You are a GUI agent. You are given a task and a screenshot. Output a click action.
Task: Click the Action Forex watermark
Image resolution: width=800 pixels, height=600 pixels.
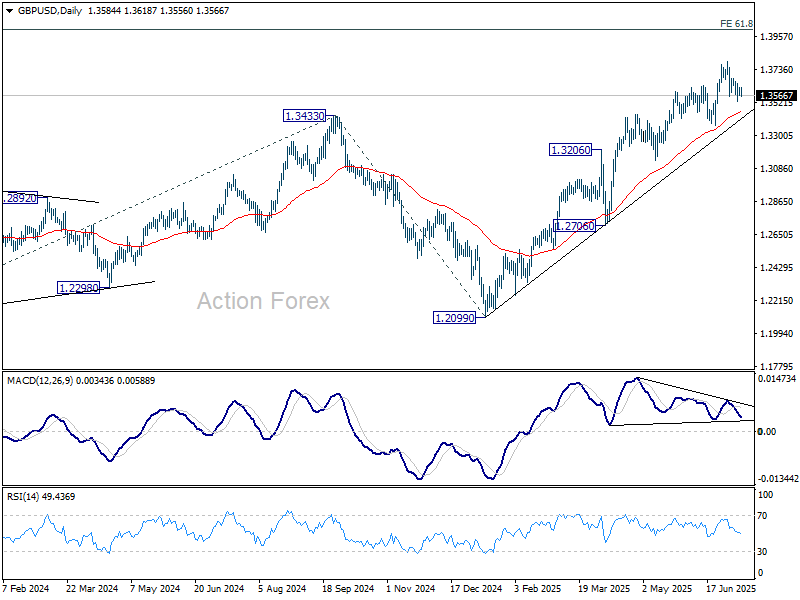[263, 301]
